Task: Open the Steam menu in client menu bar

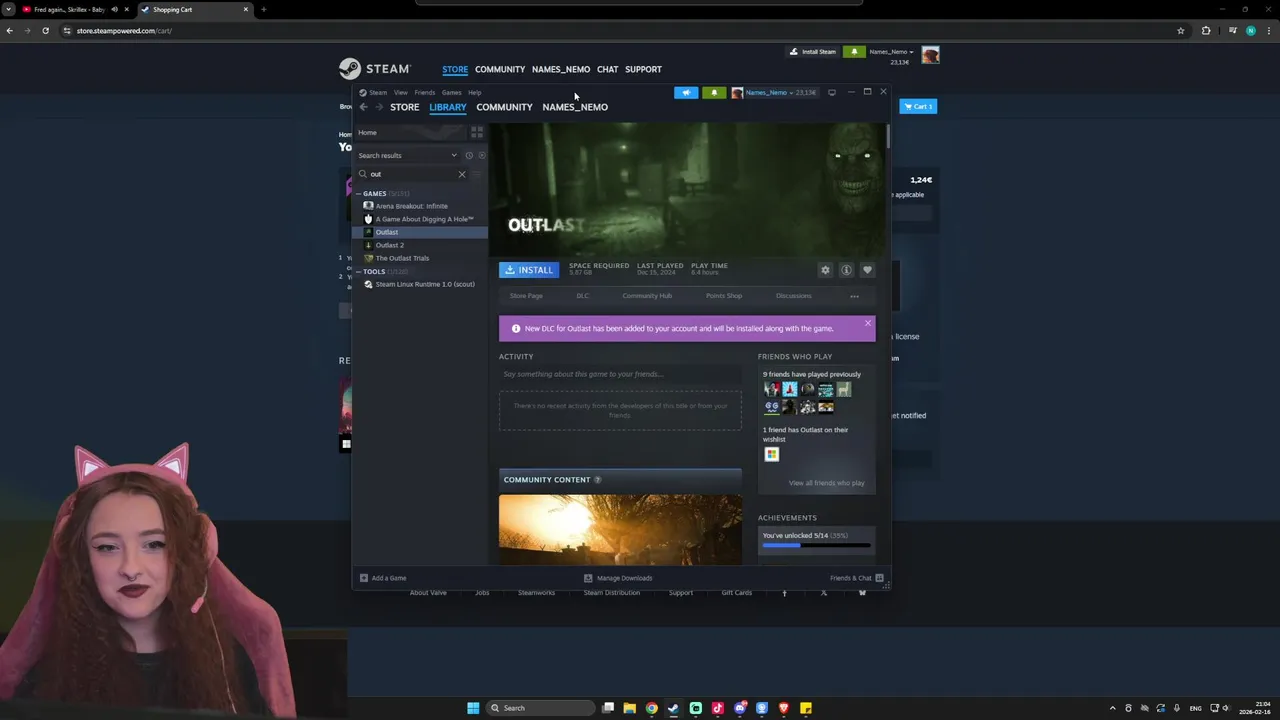Action: click(378, 93)
